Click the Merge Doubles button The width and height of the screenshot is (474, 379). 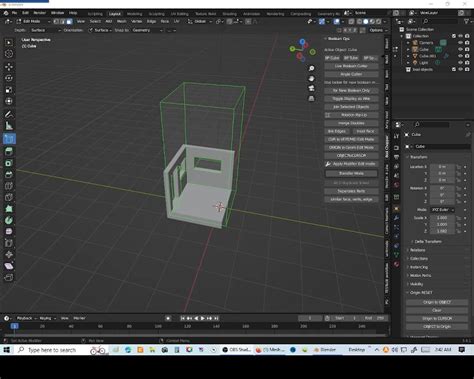click(x=351, y=123)
